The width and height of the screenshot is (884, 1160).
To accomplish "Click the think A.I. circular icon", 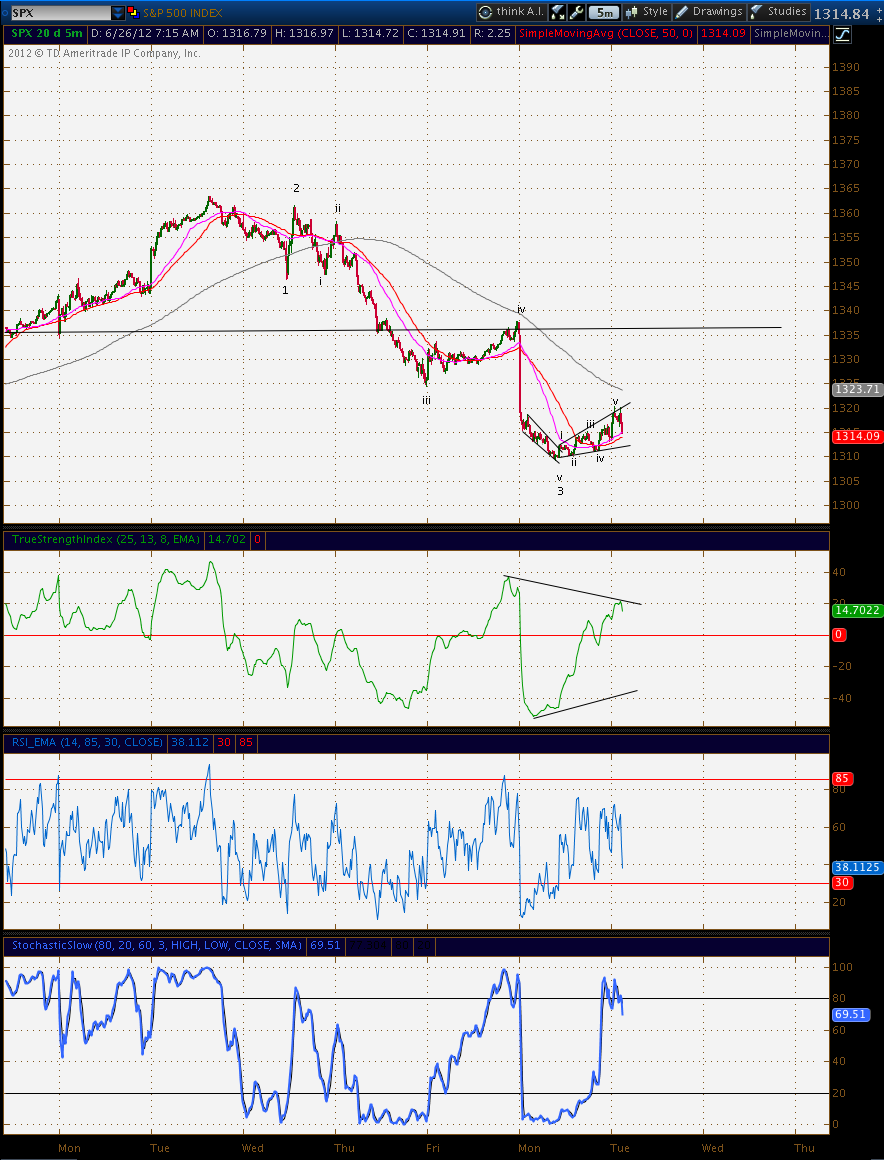I will (x=485, y=12).
